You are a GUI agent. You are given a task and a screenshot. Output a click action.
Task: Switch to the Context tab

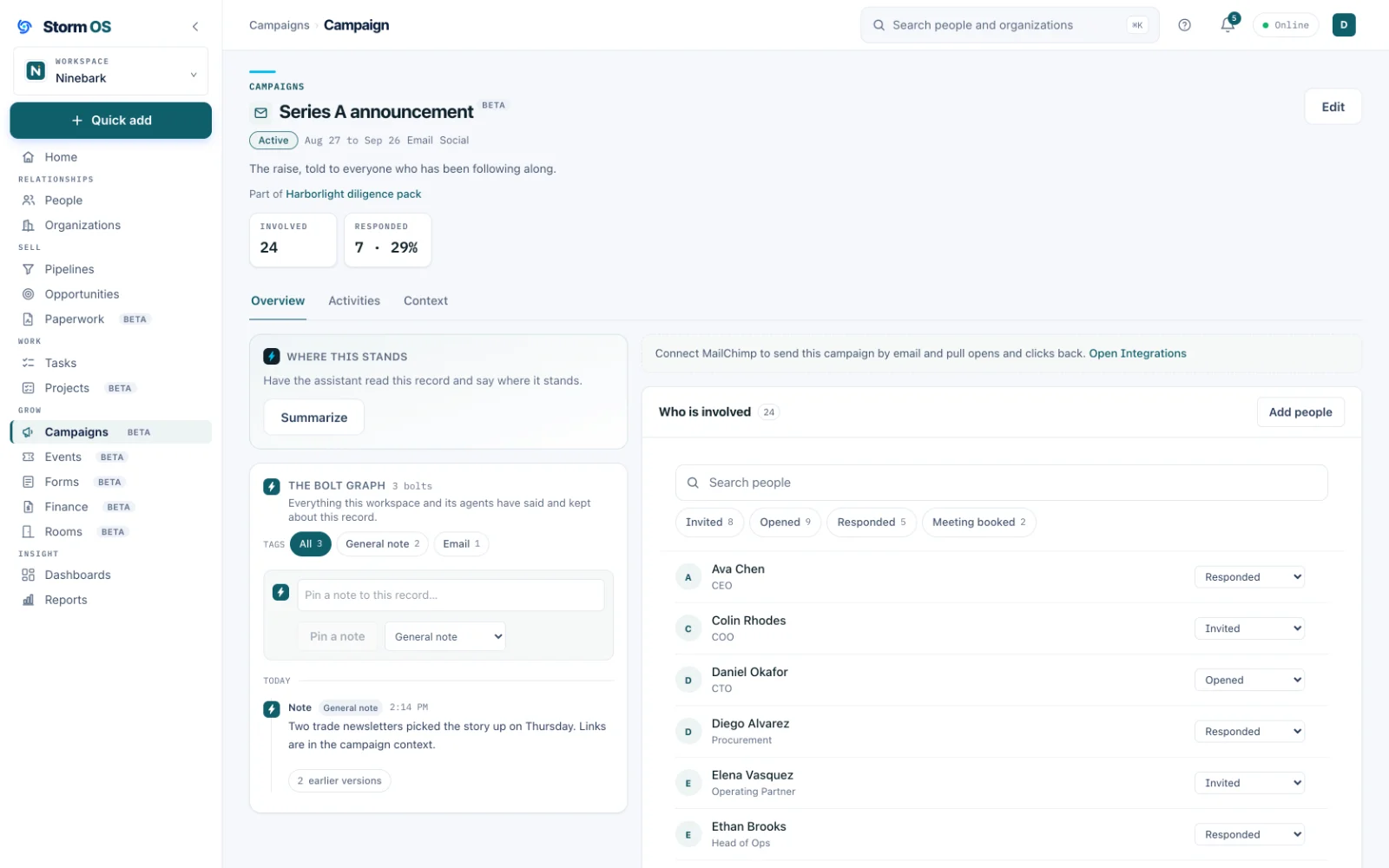pyautogui.click(x=425, y=301)
